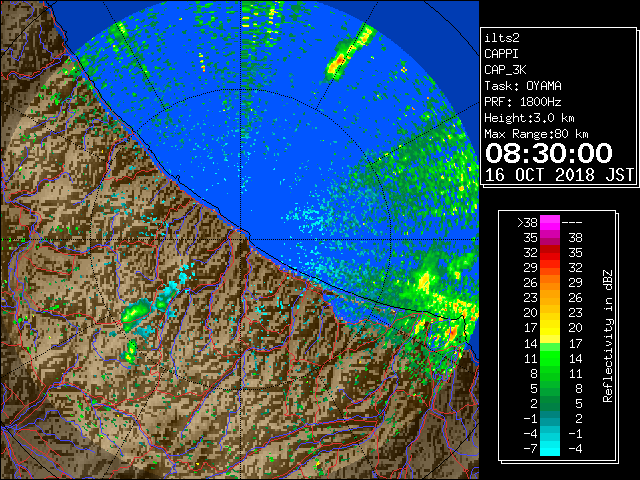The width and height of the screenshot is (640, 480).
Task: Click the '16 OCT 2018 JST' date
Action: 559,175
